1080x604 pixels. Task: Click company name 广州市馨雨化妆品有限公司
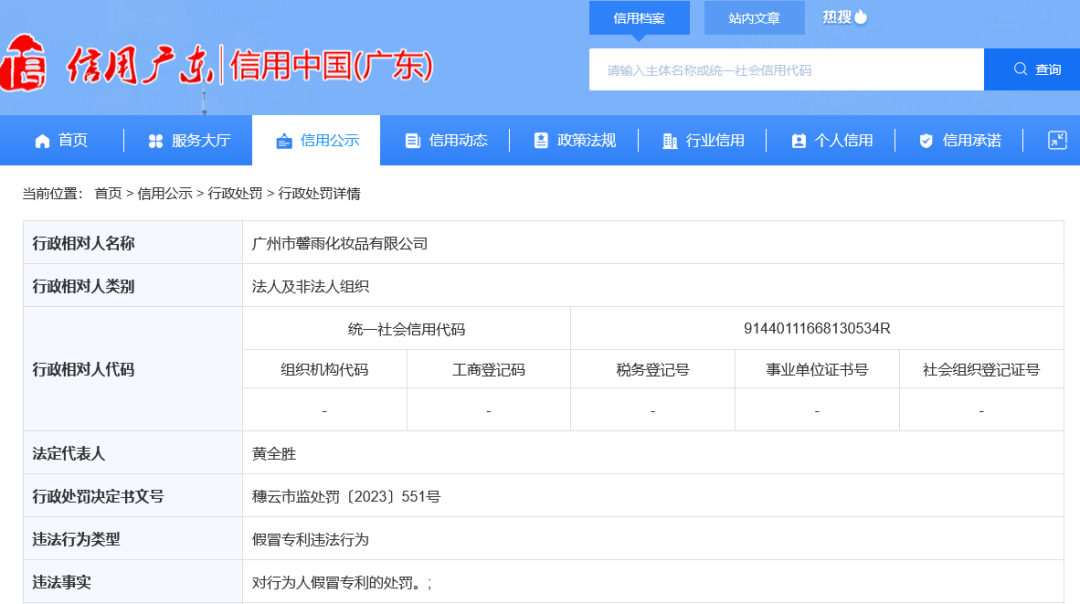coord(340,244)
